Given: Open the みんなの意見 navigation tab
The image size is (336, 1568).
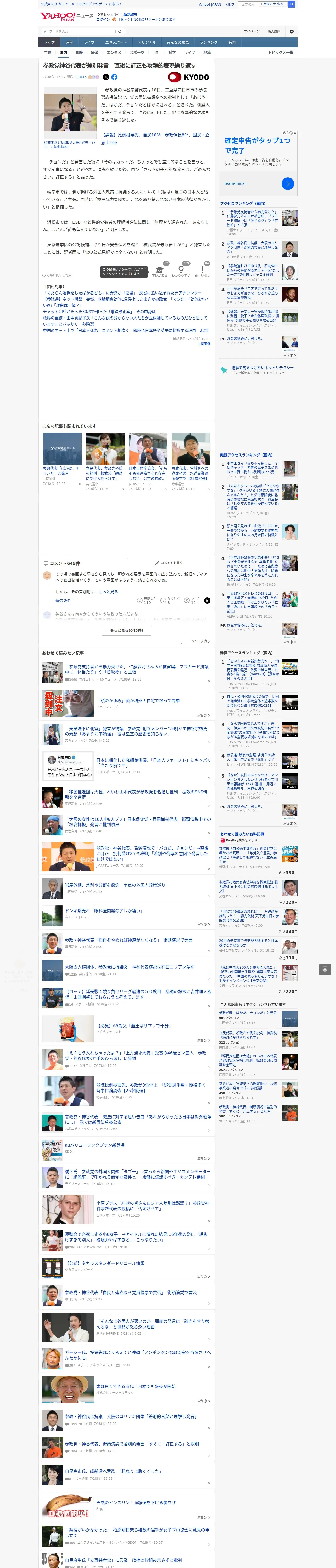Looking at the screenshot, I should tap(177, 43).
